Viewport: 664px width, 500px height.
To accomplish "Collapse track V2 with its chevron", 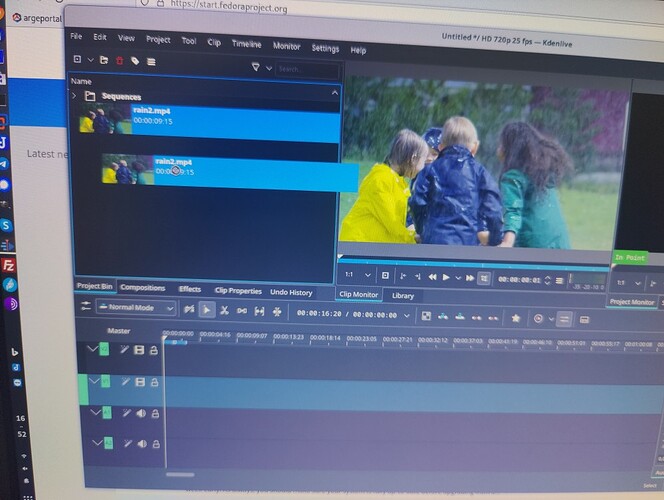I will click(92, 348).
